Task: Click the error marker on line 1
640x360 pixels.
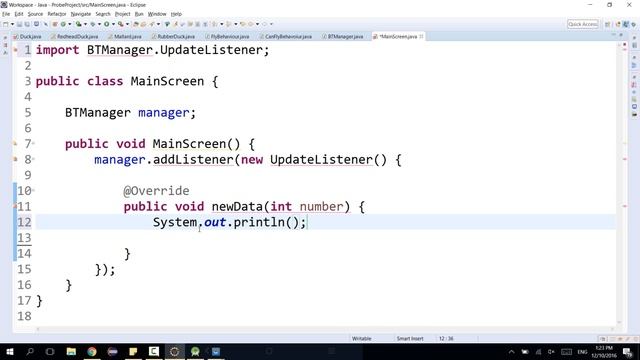Action: (x=16, y=50)
